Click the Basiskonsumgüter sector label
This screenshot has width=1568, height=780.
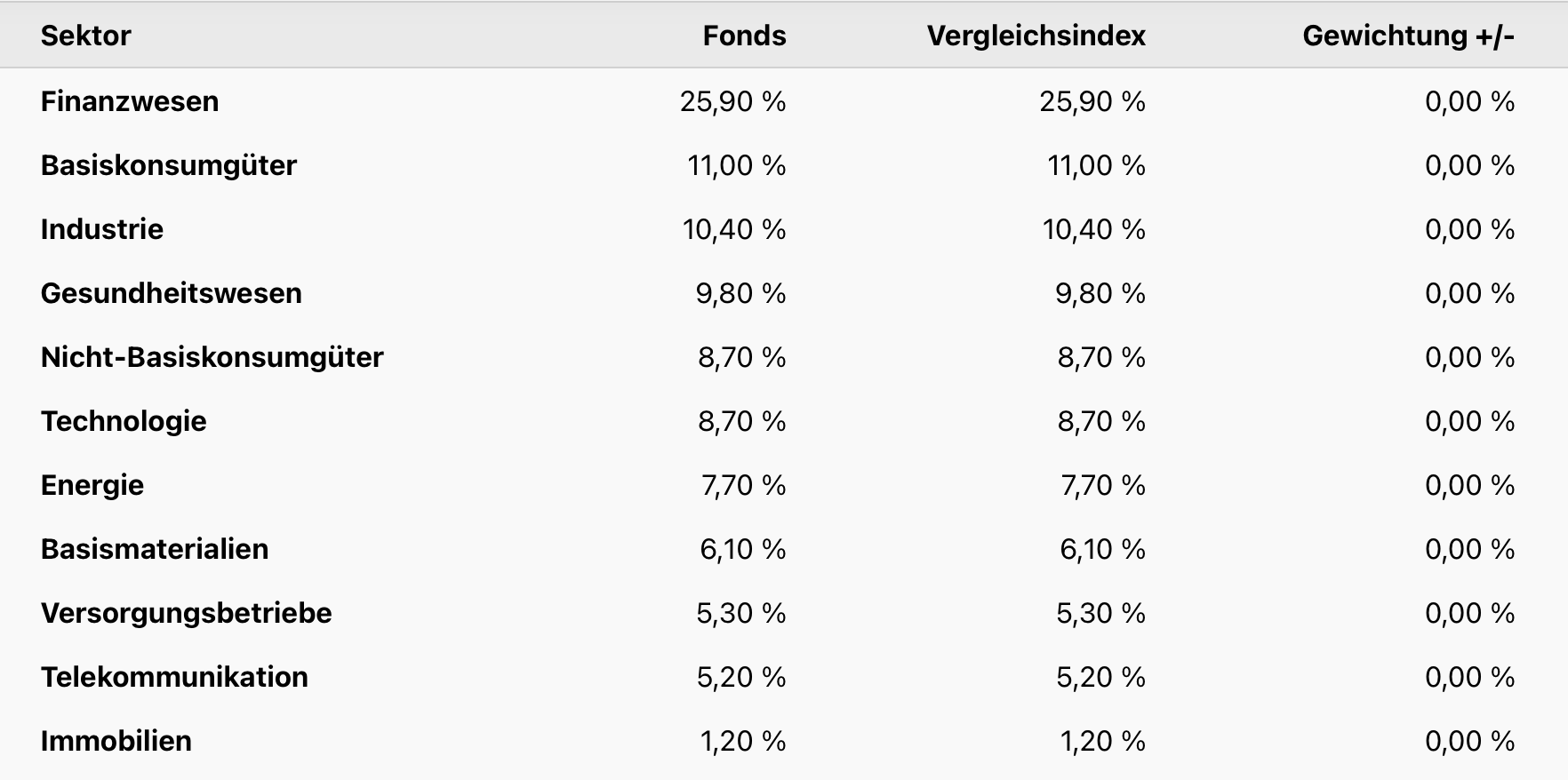point(169,165)
